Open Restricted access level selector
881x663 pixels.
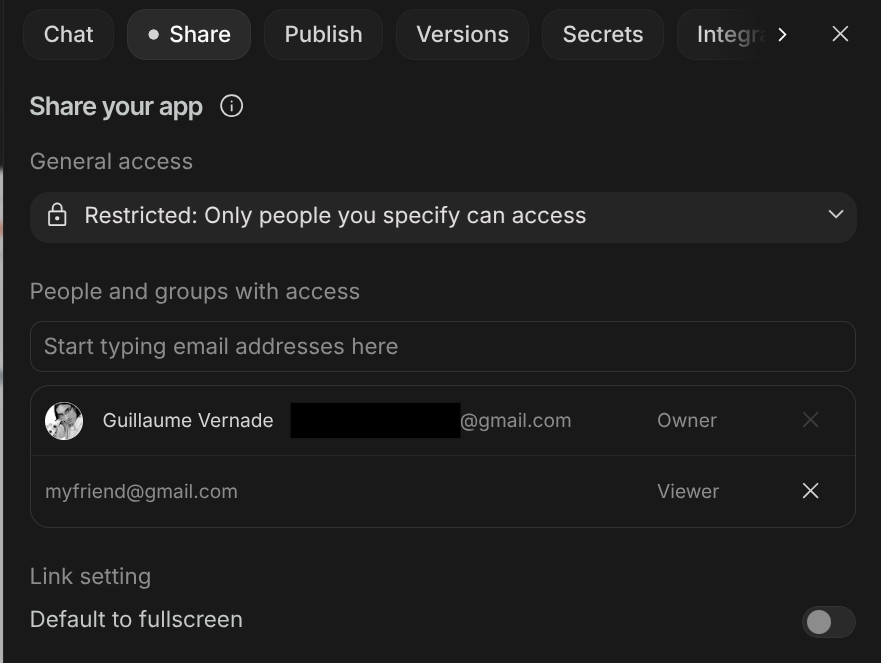(x=335, y=216)
